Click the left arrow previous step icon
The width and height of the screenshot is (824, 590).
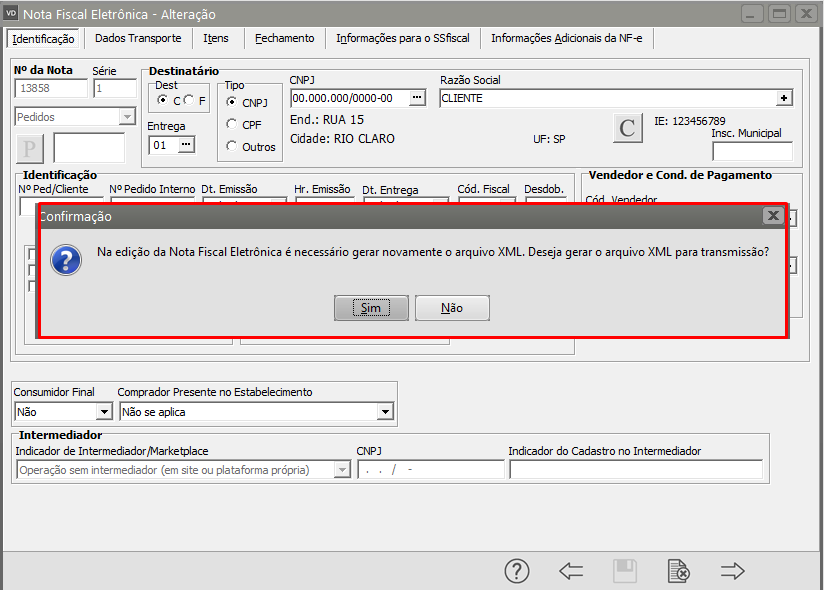coord(571,571)
